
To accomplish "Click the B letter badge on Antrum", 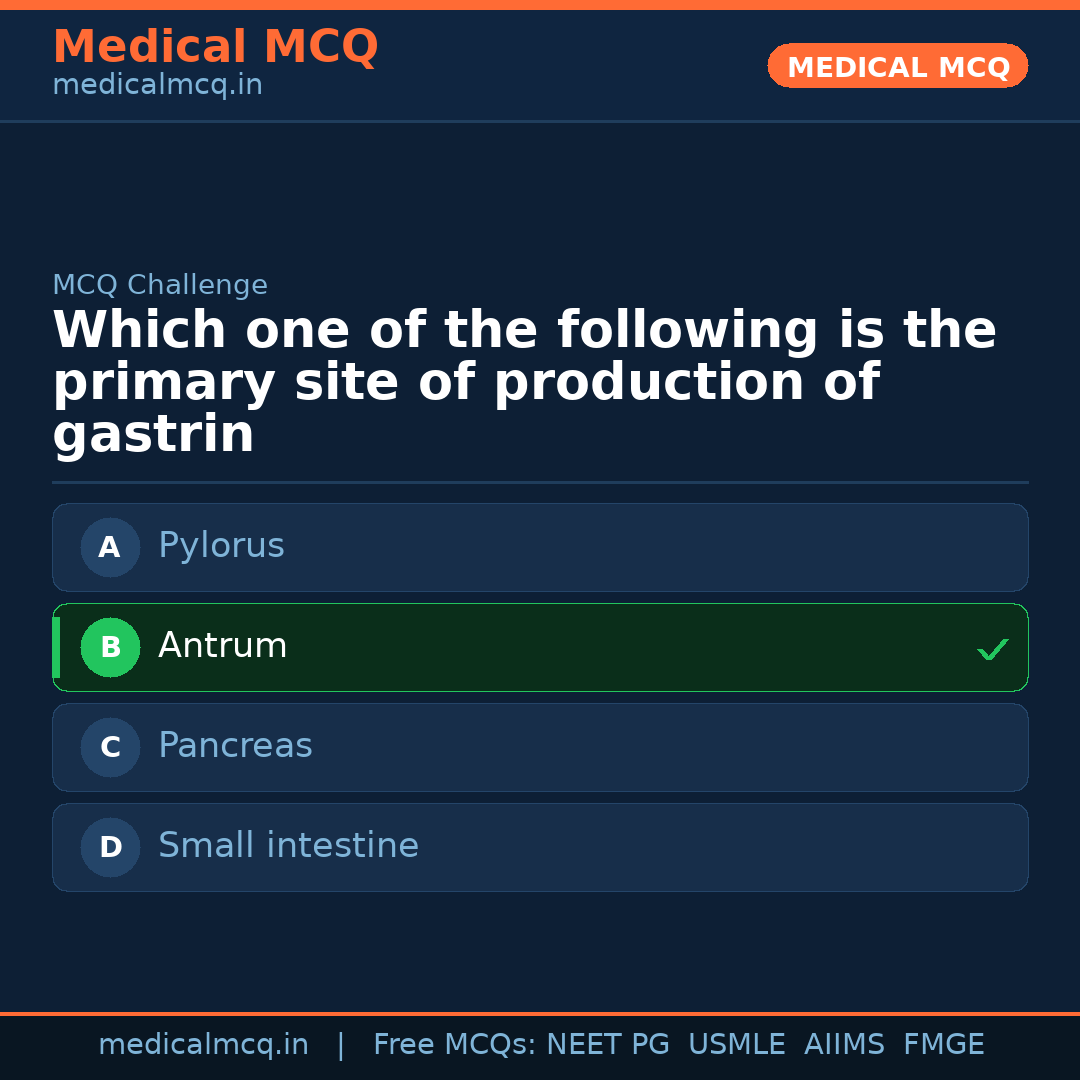I will pyautogui.click(x=110, y=647).
